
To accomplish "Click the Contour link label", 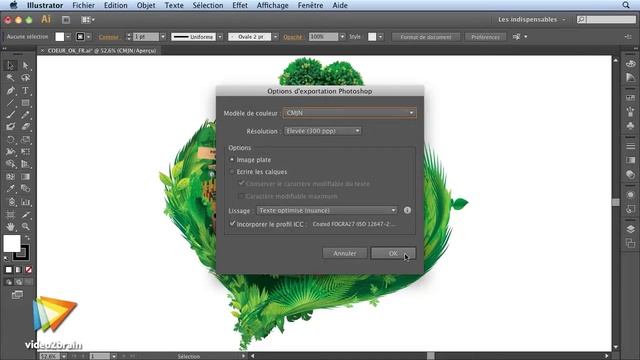I will pos(109,37).
